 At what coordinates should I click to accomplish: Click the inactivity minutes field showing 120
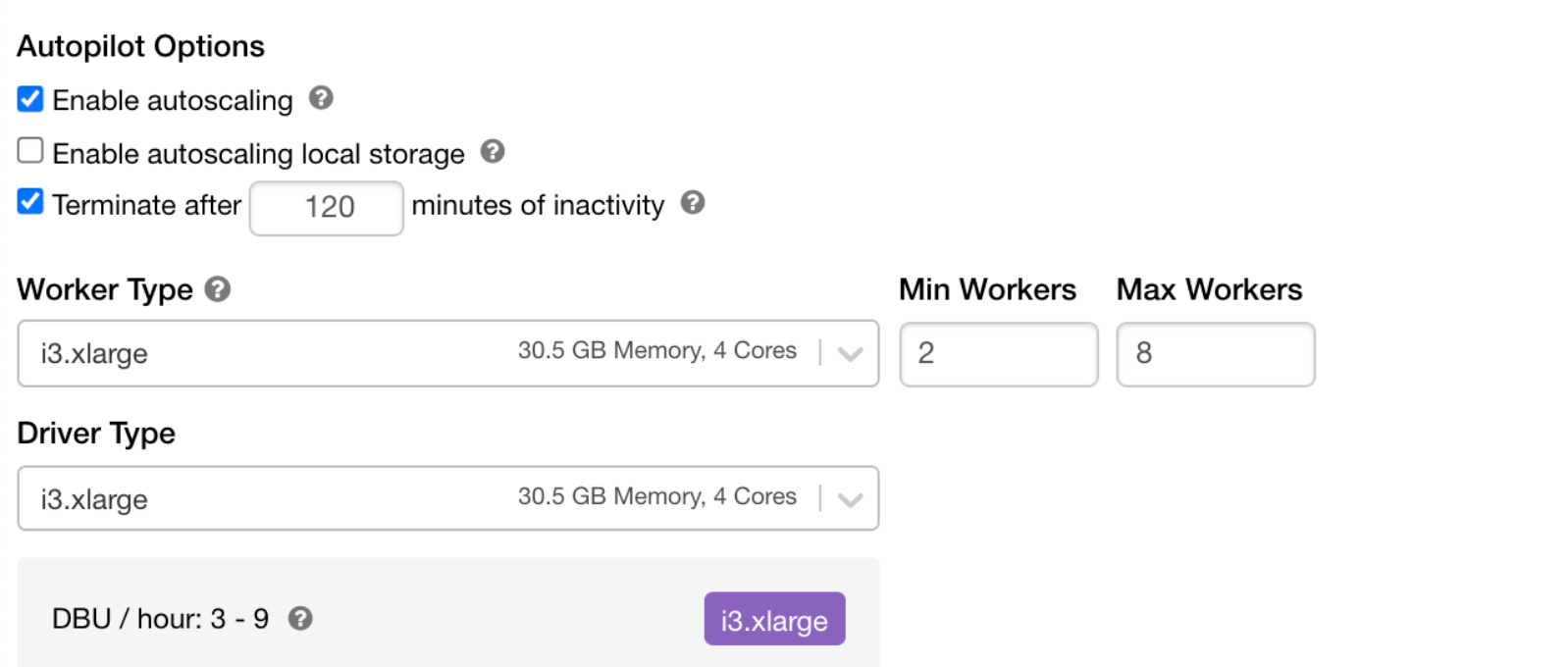327,208
